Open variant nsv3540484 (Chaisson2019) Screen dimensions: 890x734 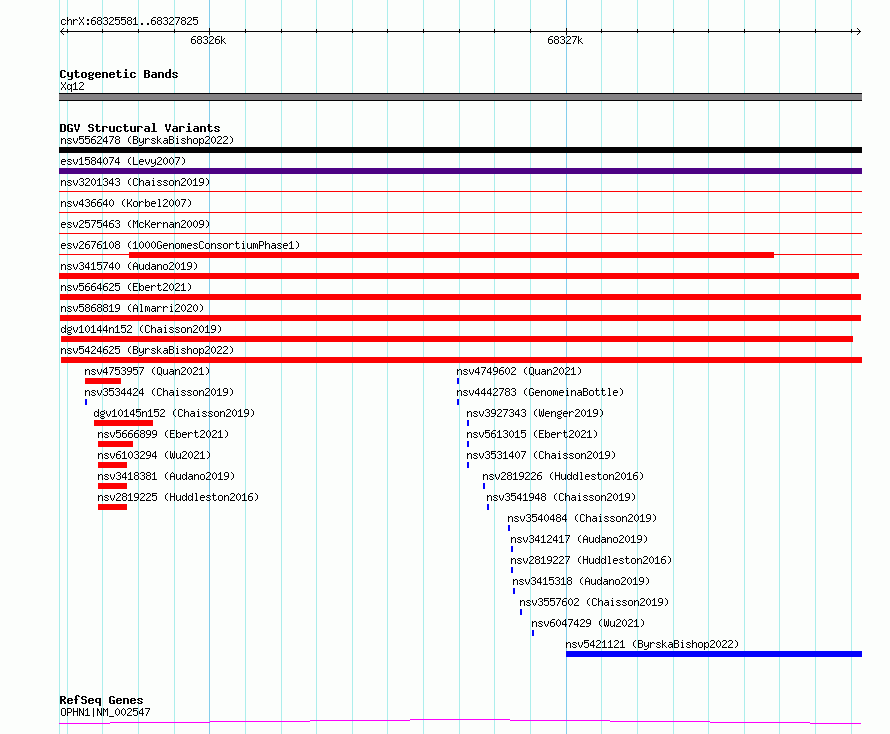[x=582, y=518]
